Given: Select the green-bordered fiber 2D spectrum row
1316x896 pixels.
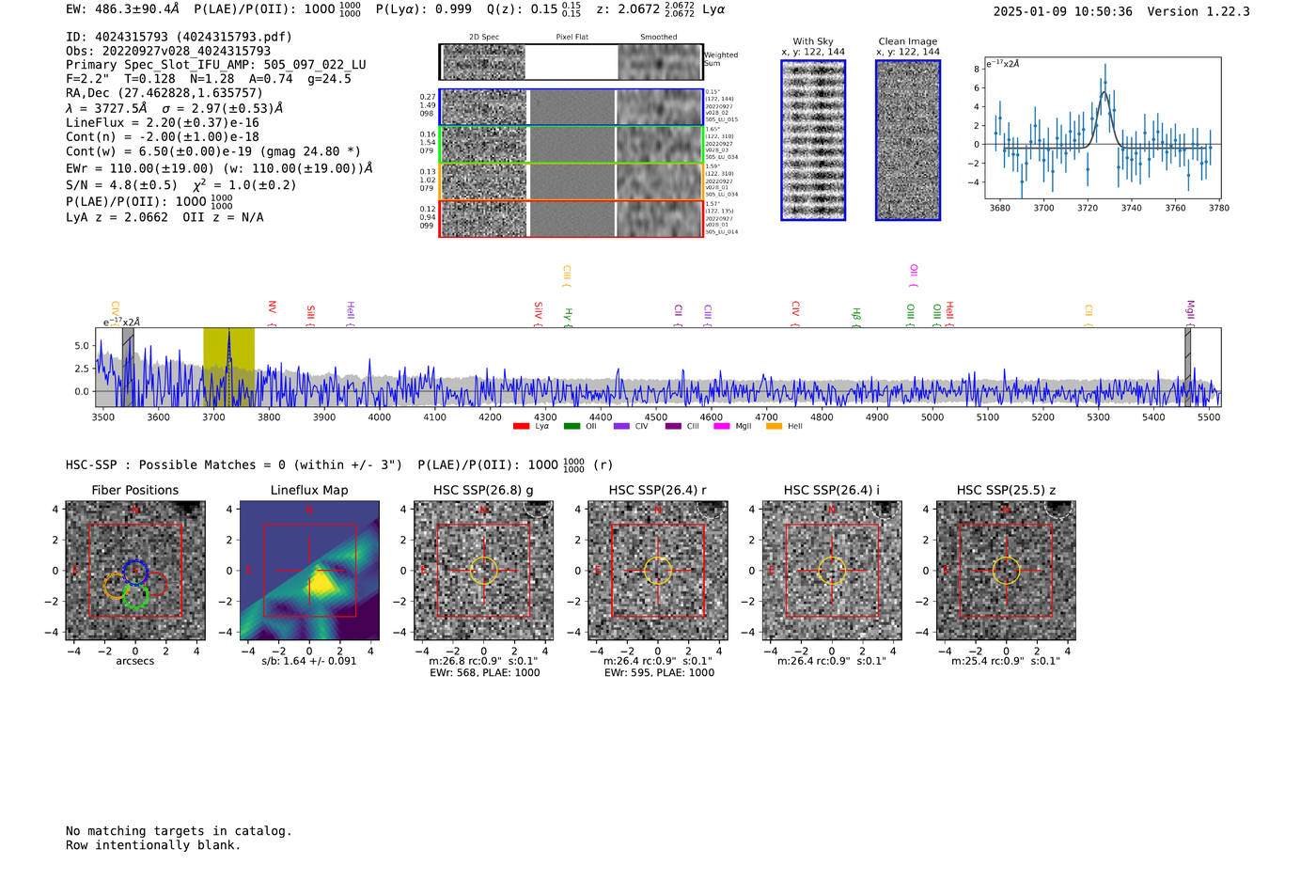Looking at the screenshot, I should click(571, 145).
